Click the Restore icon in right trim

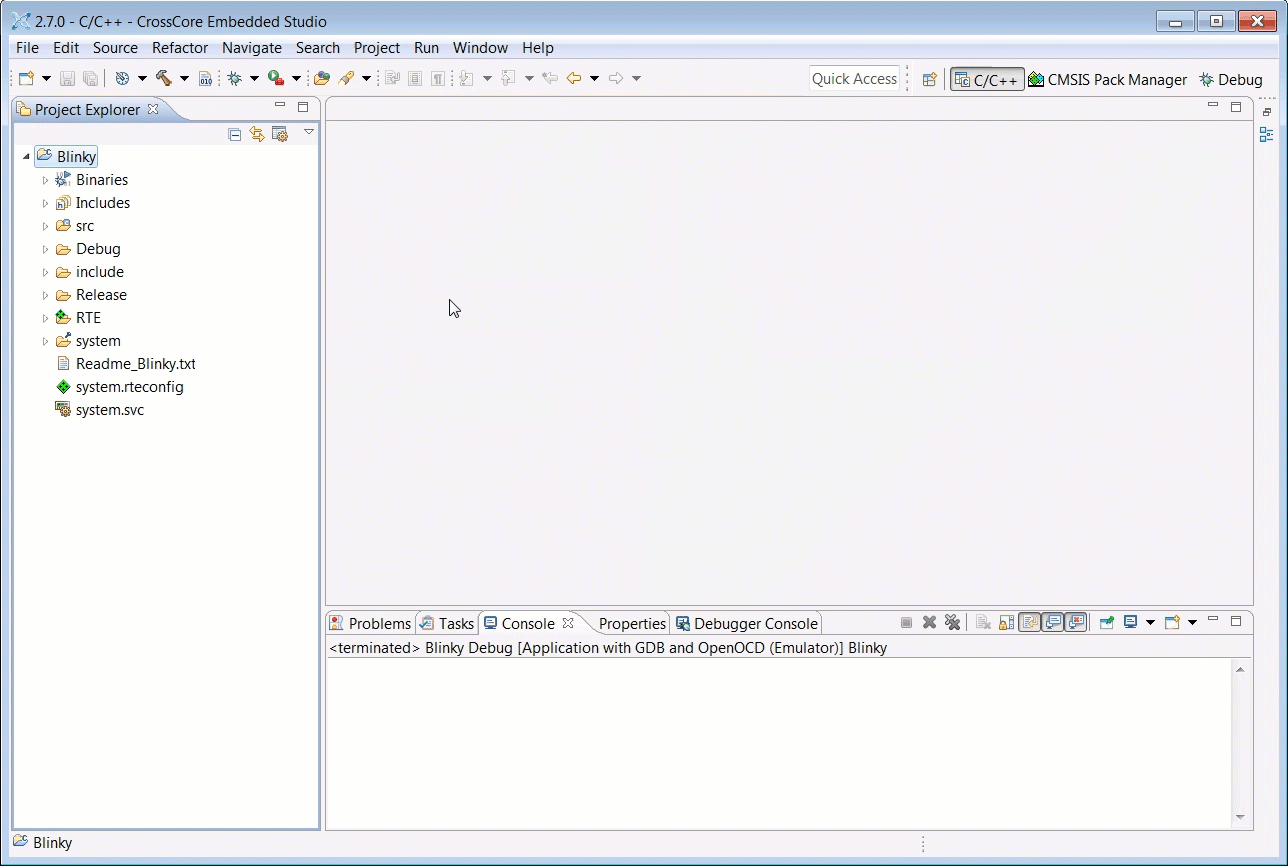pyautogui.click(x=1267, y=112)
